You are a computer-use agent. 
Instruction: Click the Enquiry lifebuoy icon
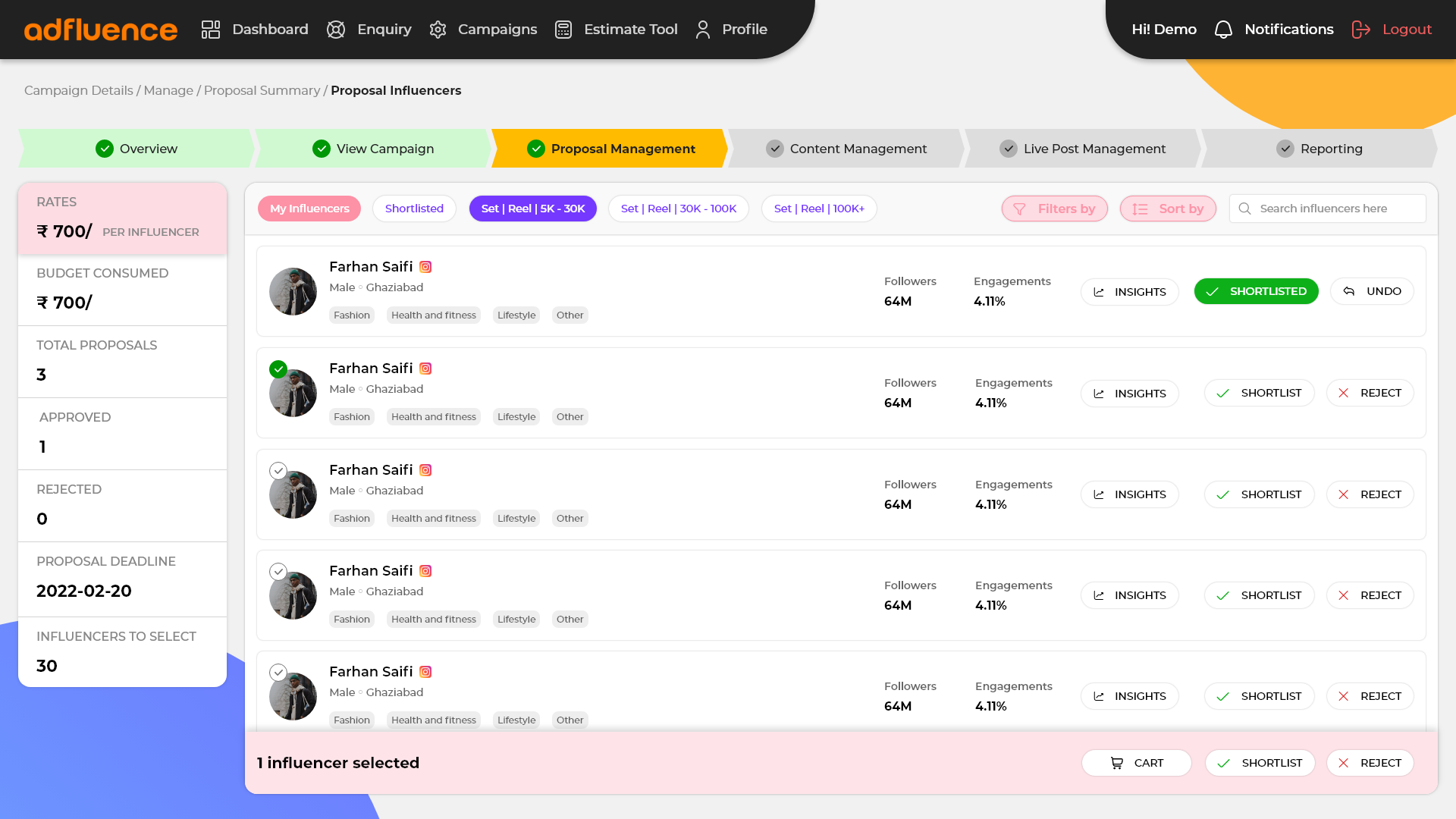point(335,30)
